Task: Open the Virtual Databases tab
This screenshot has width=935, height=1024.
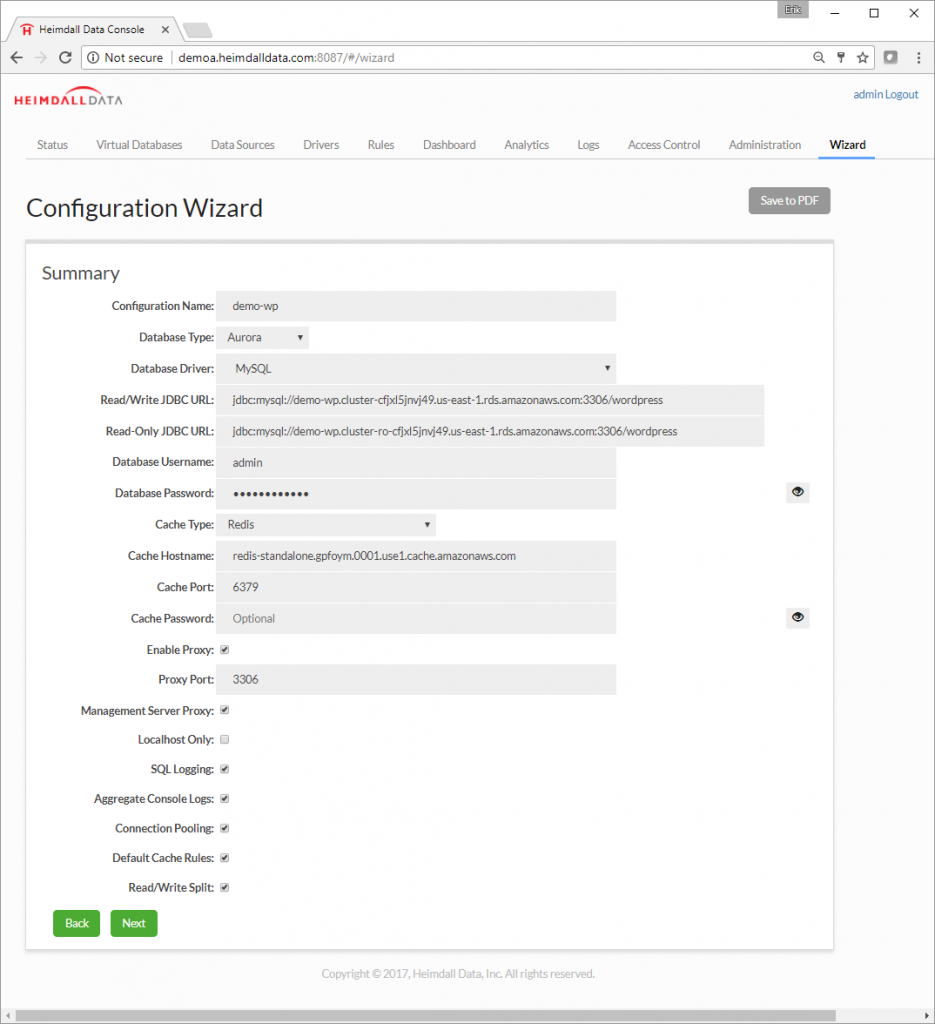Action: coord(139,145)
